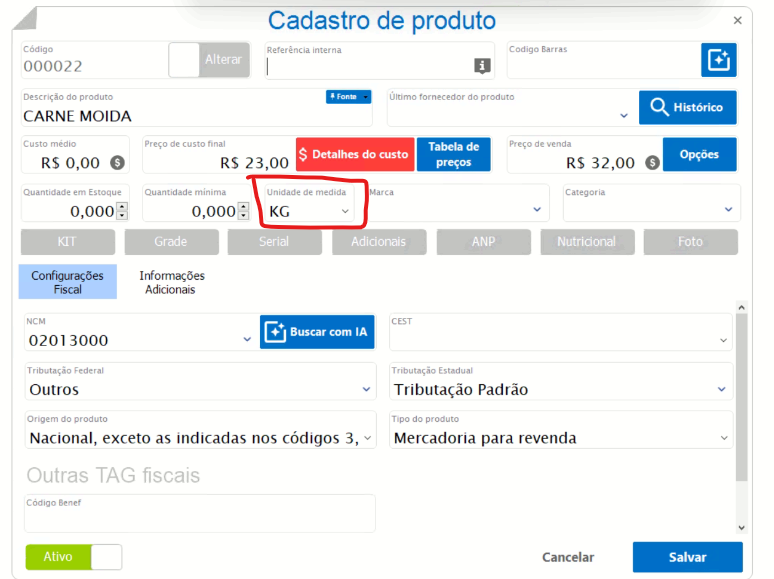The height and width of the screenshot is (579, 774).
Task: Click the Código Benef input field
Action: [200, 518]
